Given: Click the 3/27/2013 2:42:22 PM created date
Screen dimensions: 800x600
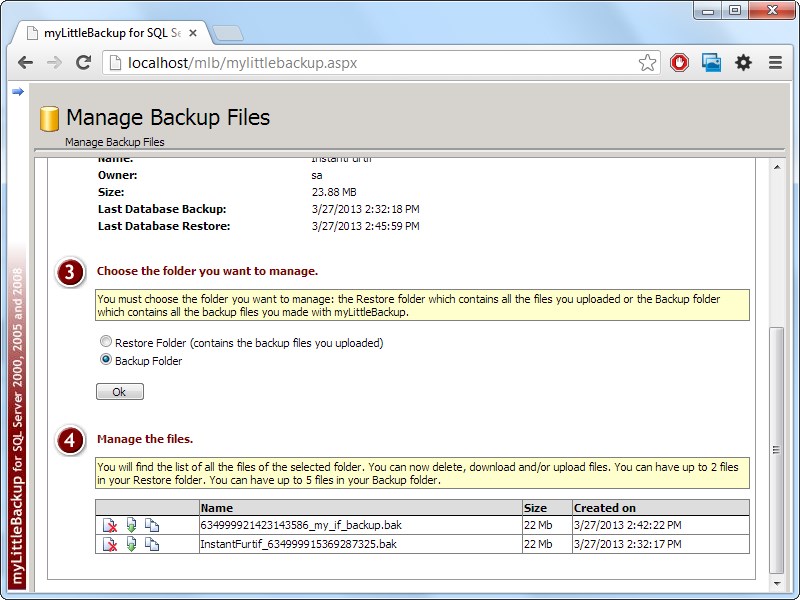Looking at the screenshot, I should click(x=628, y=525).
